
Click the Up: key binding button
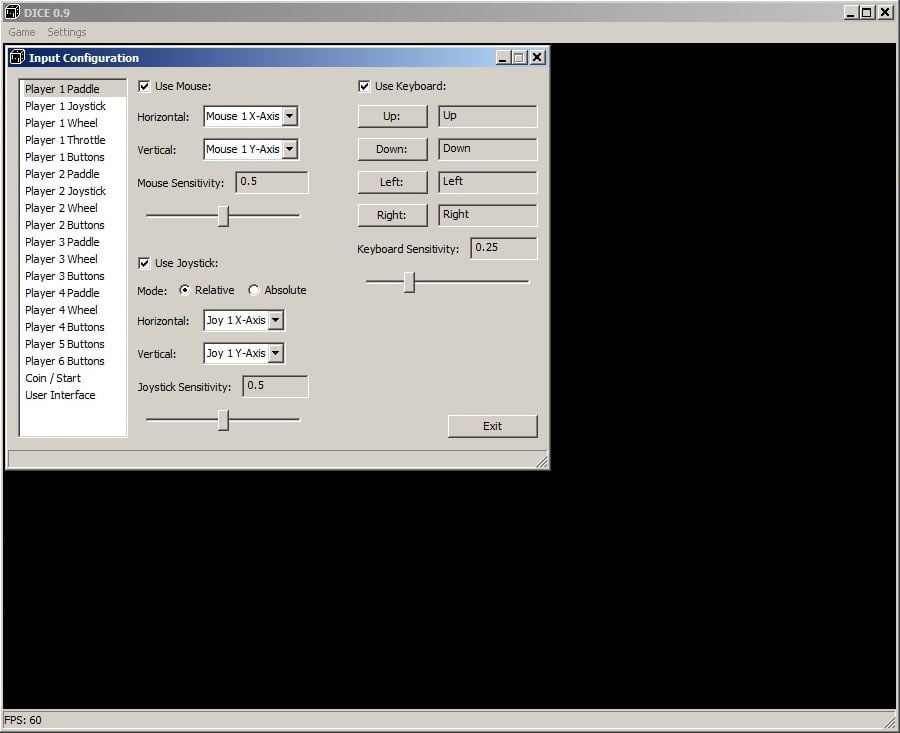392,116
